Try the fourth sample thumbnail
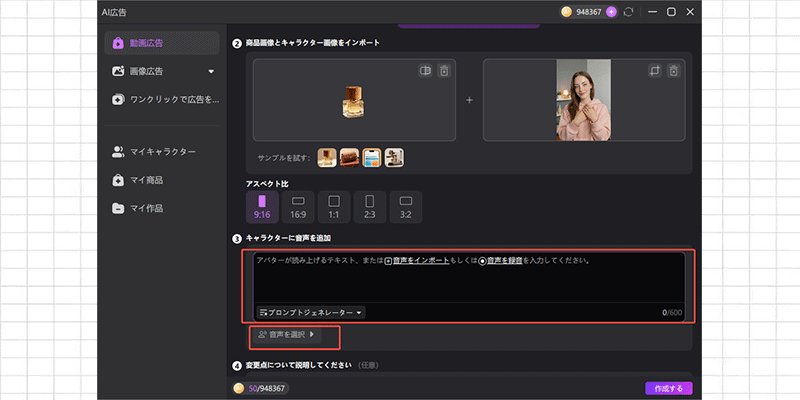The image size is (800, 400). (x=394, y=158)
